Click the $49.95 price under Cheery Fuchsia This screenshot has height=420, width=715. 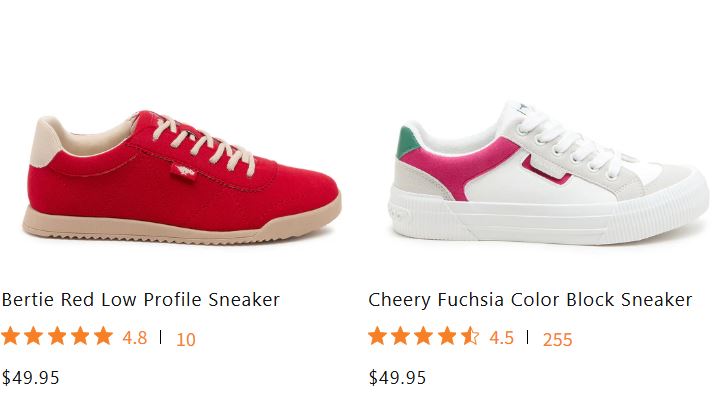pos(397,377)
